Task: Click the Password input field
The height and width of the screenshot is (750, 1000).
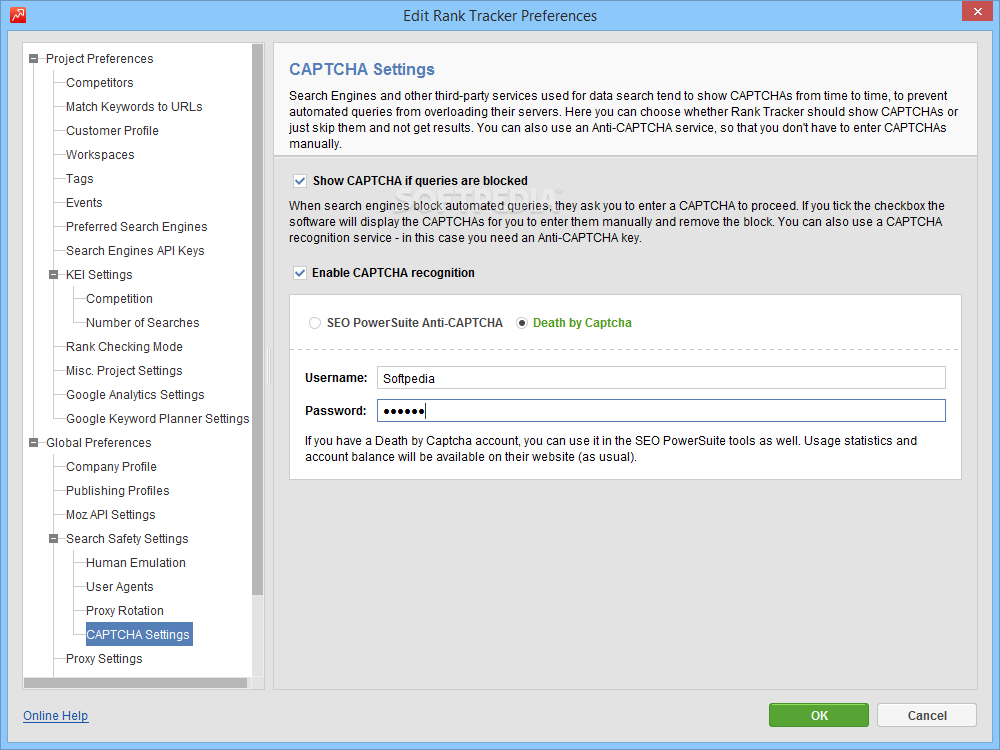Action: click(x=661, y=411)
